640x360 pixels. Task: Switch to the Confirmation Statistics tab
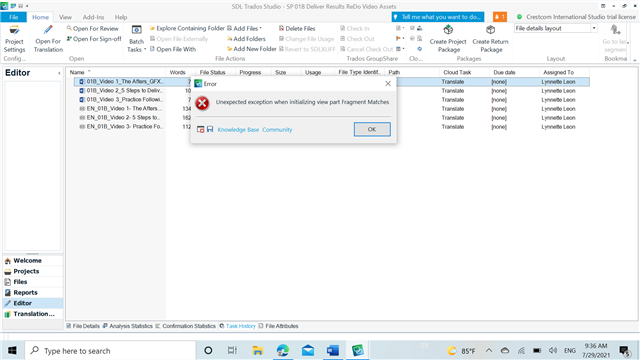coord(185,326)
